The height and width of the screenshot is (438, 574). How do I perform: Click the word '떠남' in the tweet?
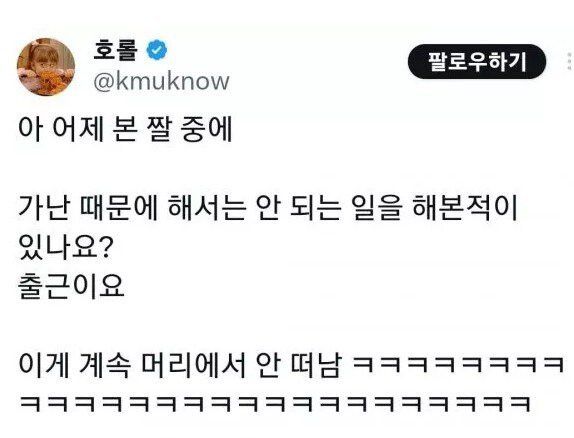316,365
